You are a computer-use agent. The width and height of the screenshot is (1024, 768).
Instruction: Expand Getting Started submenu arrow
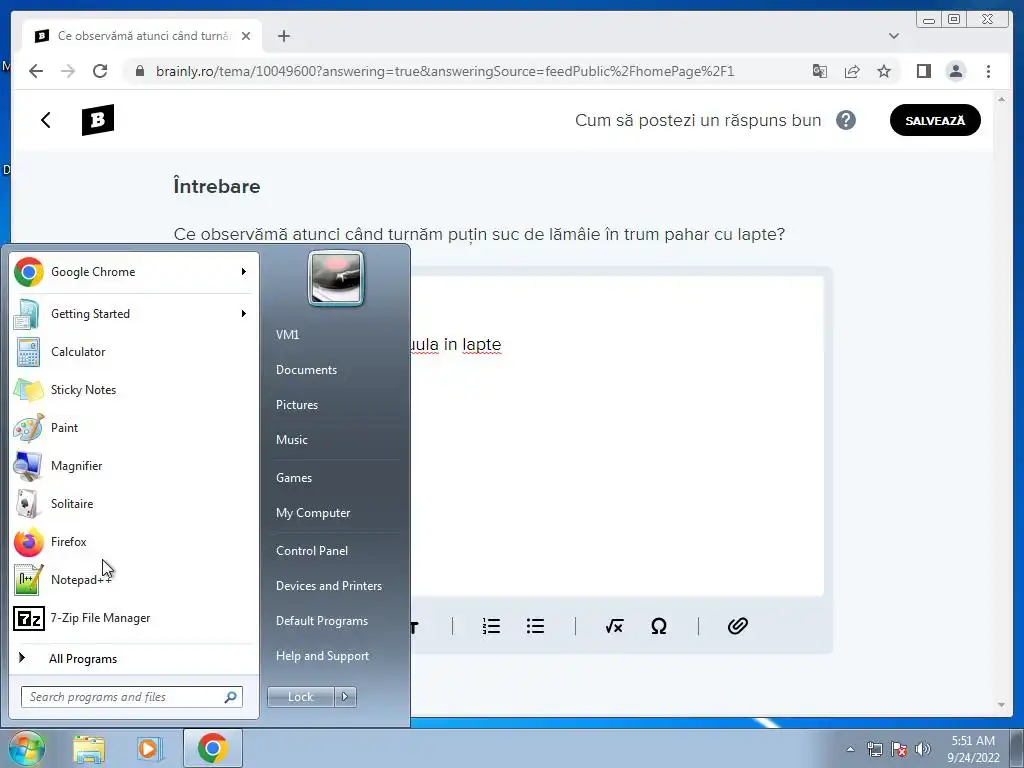click(244, 314)
